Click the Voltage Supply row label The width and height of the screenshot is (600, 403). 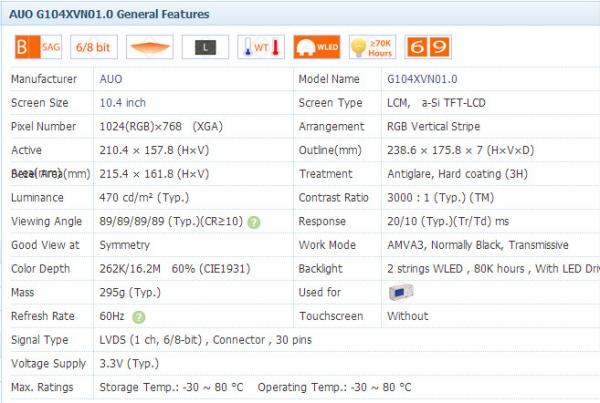49,364
